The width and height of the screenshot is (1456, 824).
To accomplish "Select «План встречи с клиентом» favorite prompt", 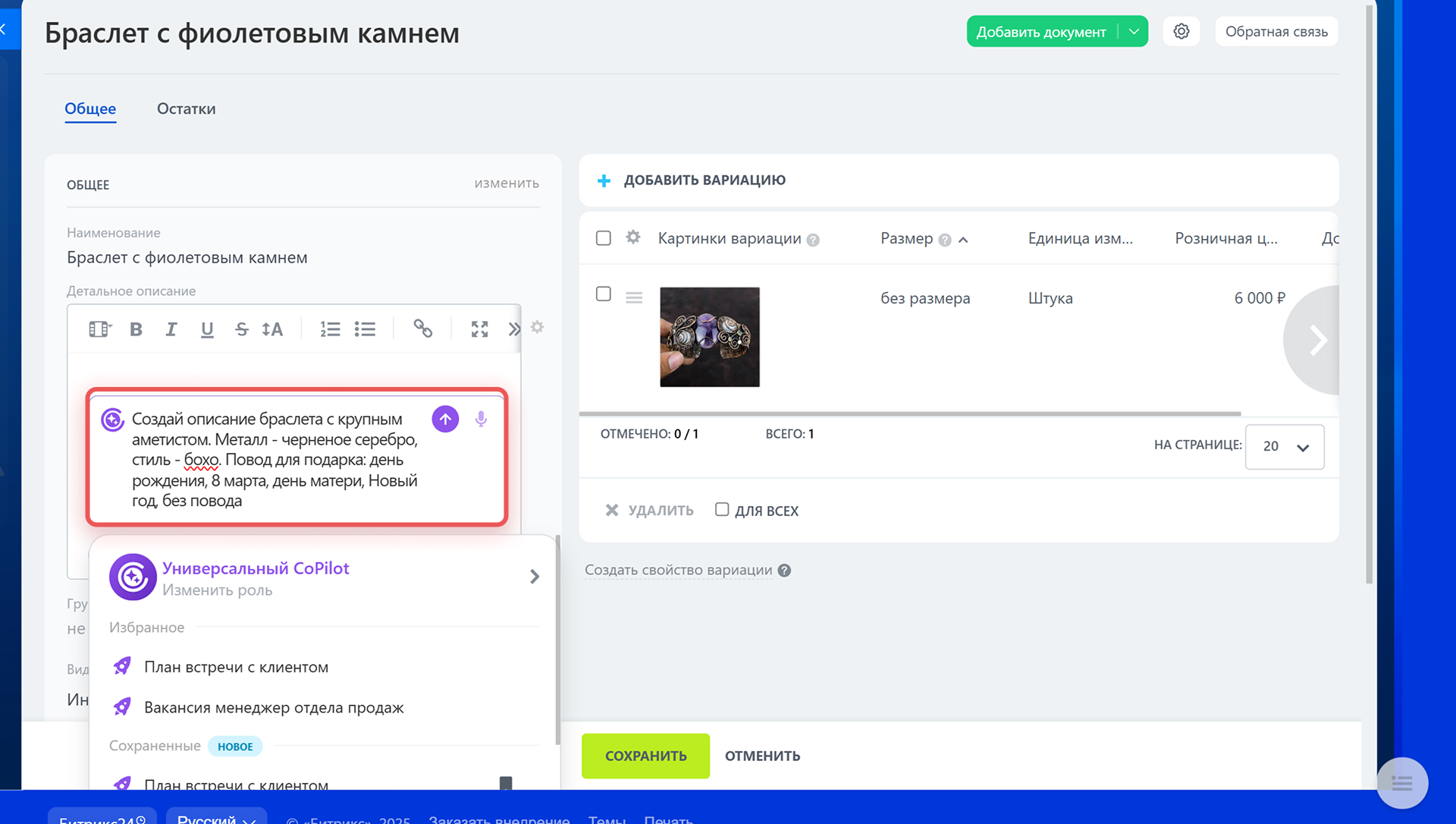I will tap(236, 667).
